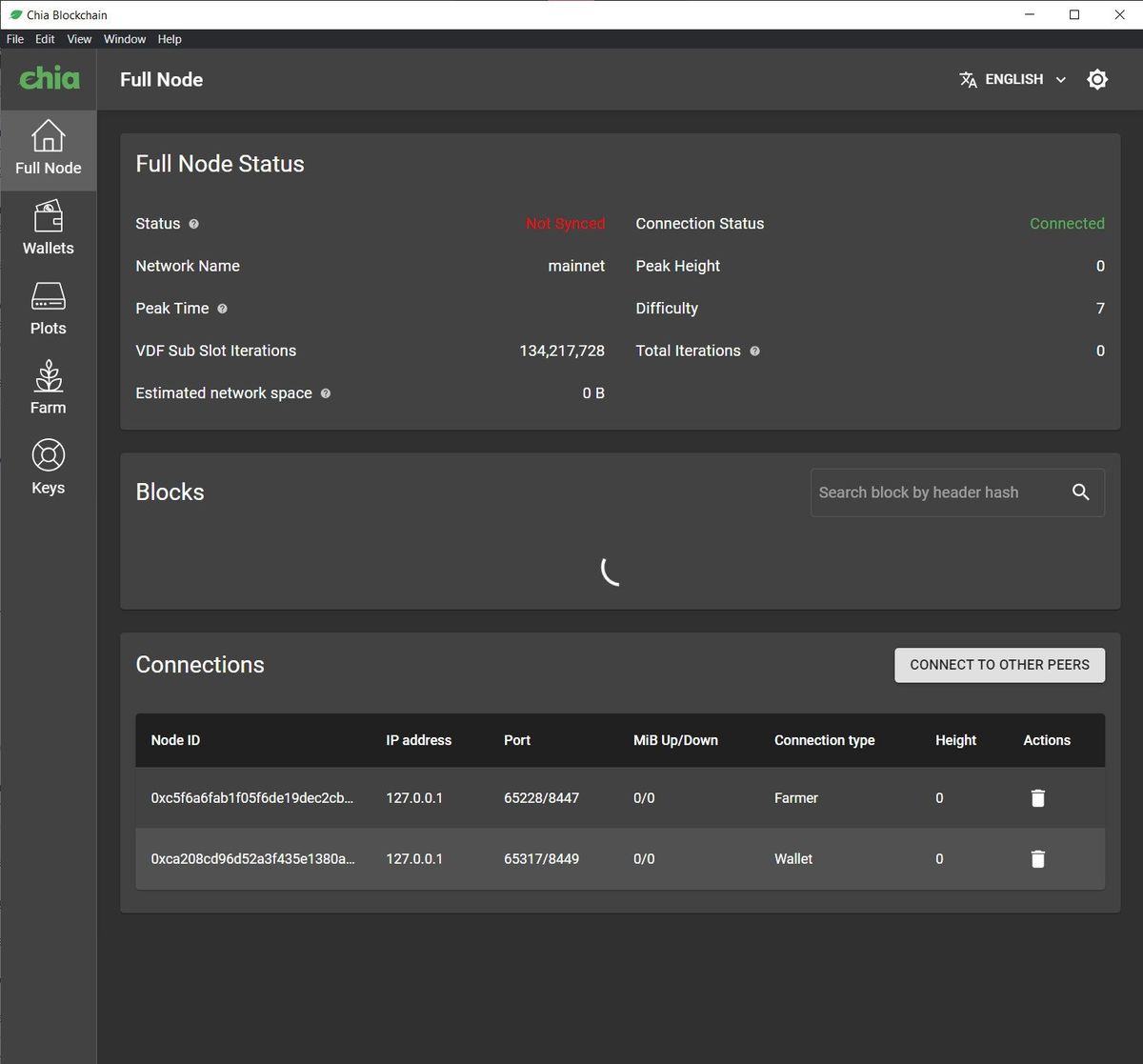Click the search magnifier in Blocks panel
Viewport: 1143px width, 1064px height.
pyautogui.click(x=1081, y=492)
